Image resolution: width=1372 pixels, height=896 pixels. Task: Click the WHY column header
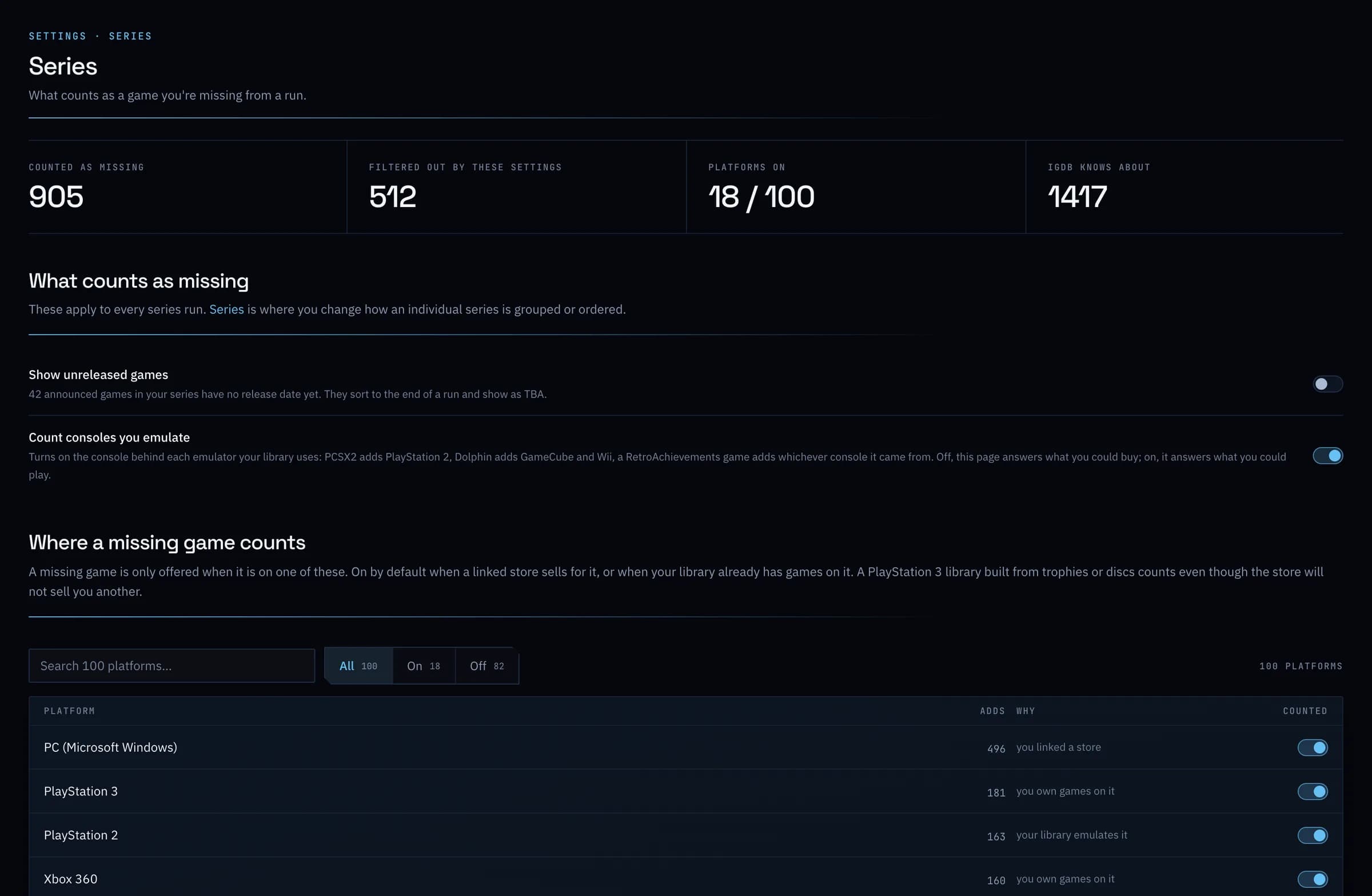[1026, 710]
